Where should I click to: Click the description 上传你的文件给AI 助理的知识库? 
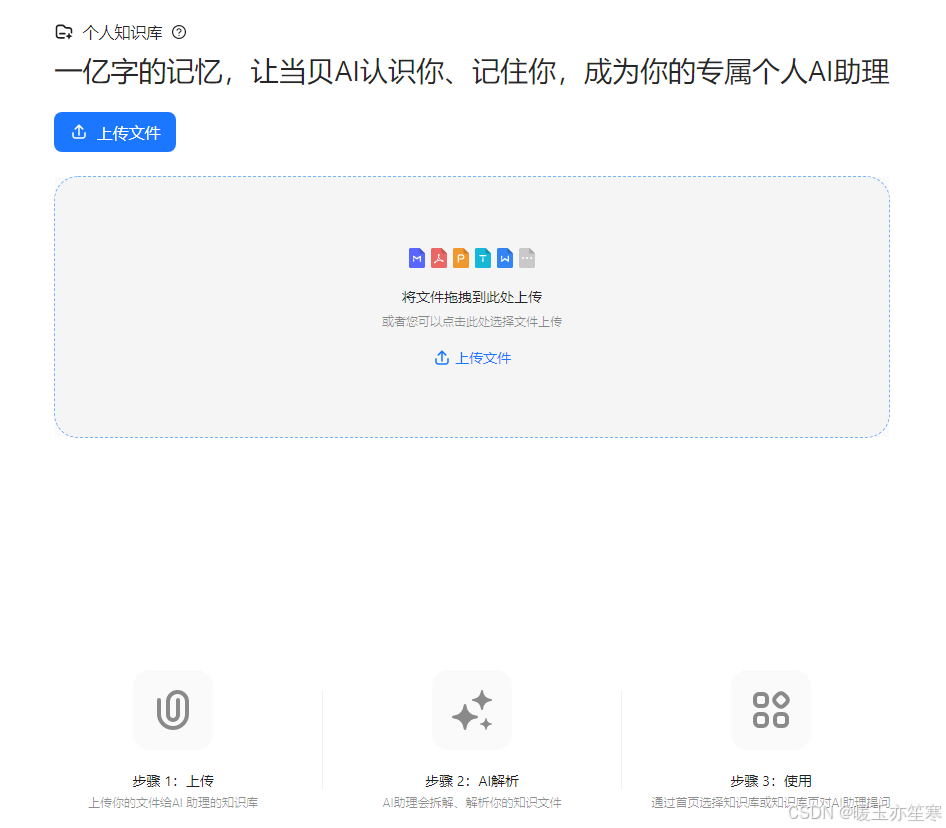(173, 803)
